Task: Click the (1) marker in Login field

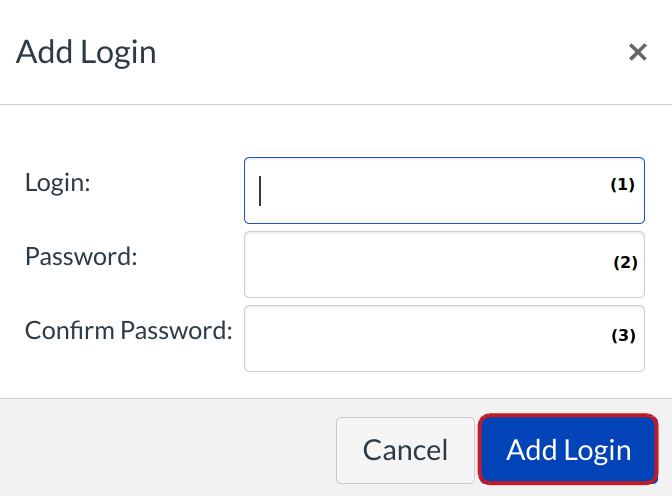Action: pos(623,185)
